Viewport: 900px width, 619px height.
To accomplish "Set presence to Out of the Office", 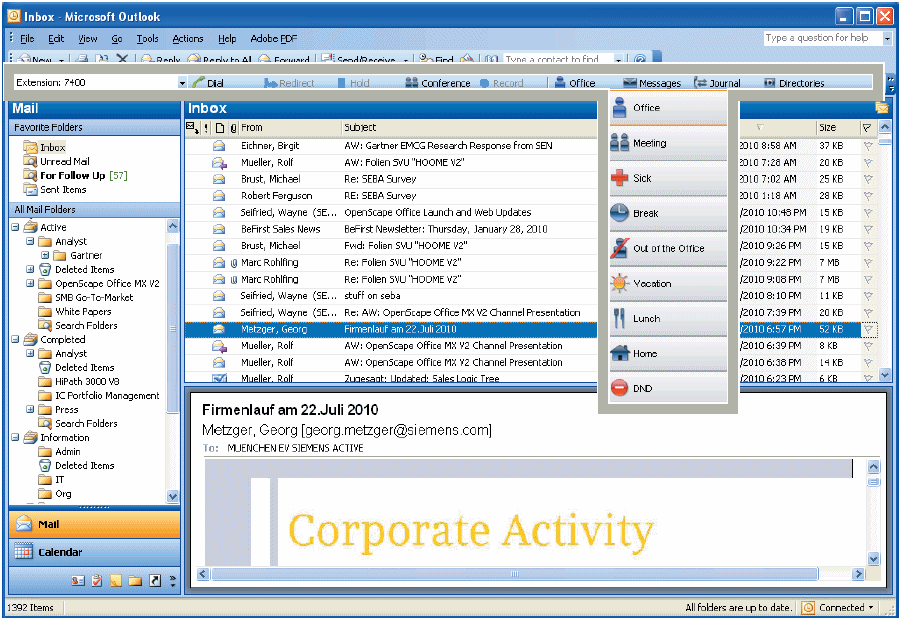I will (x=668, y=248).
